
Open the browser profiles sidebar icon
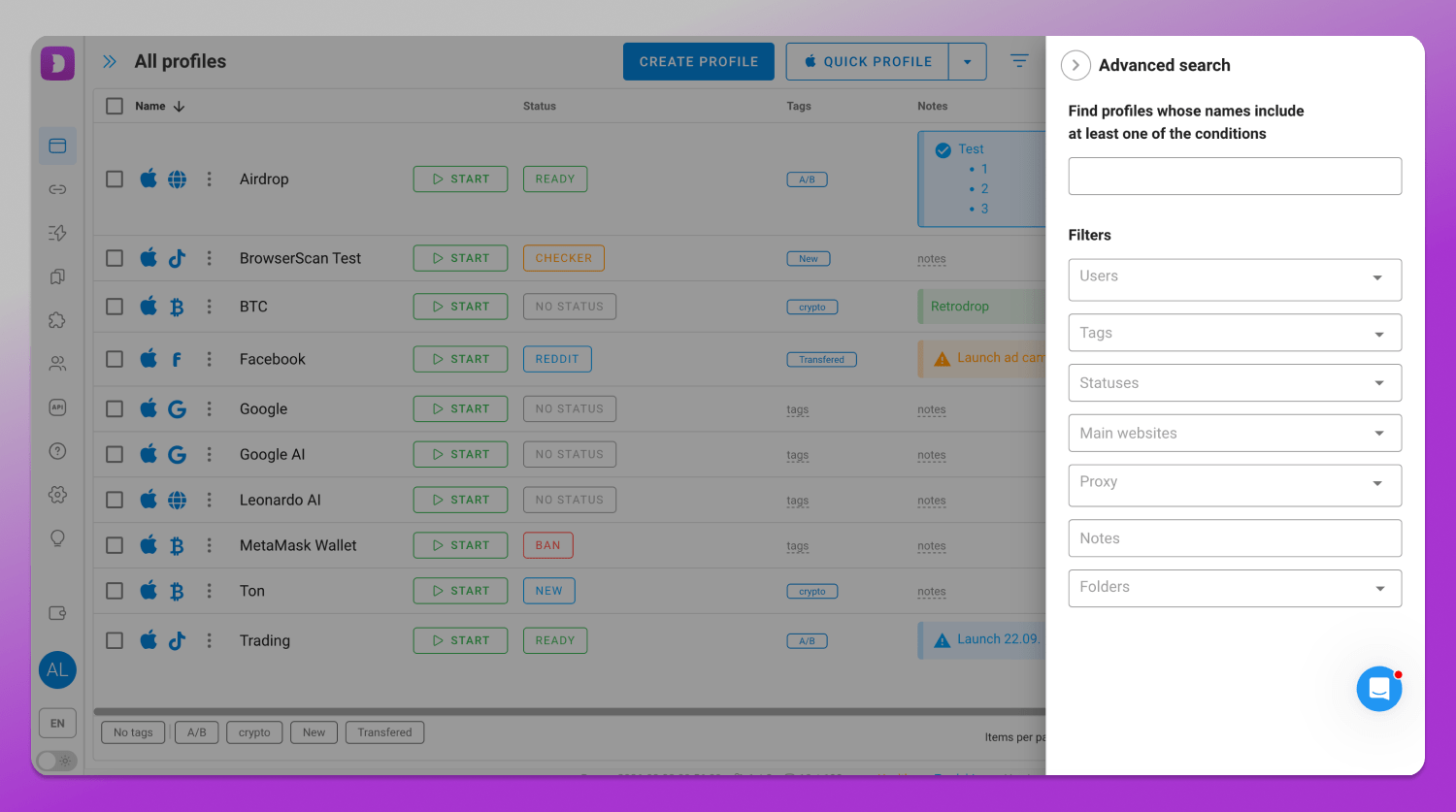pos(57,146)
